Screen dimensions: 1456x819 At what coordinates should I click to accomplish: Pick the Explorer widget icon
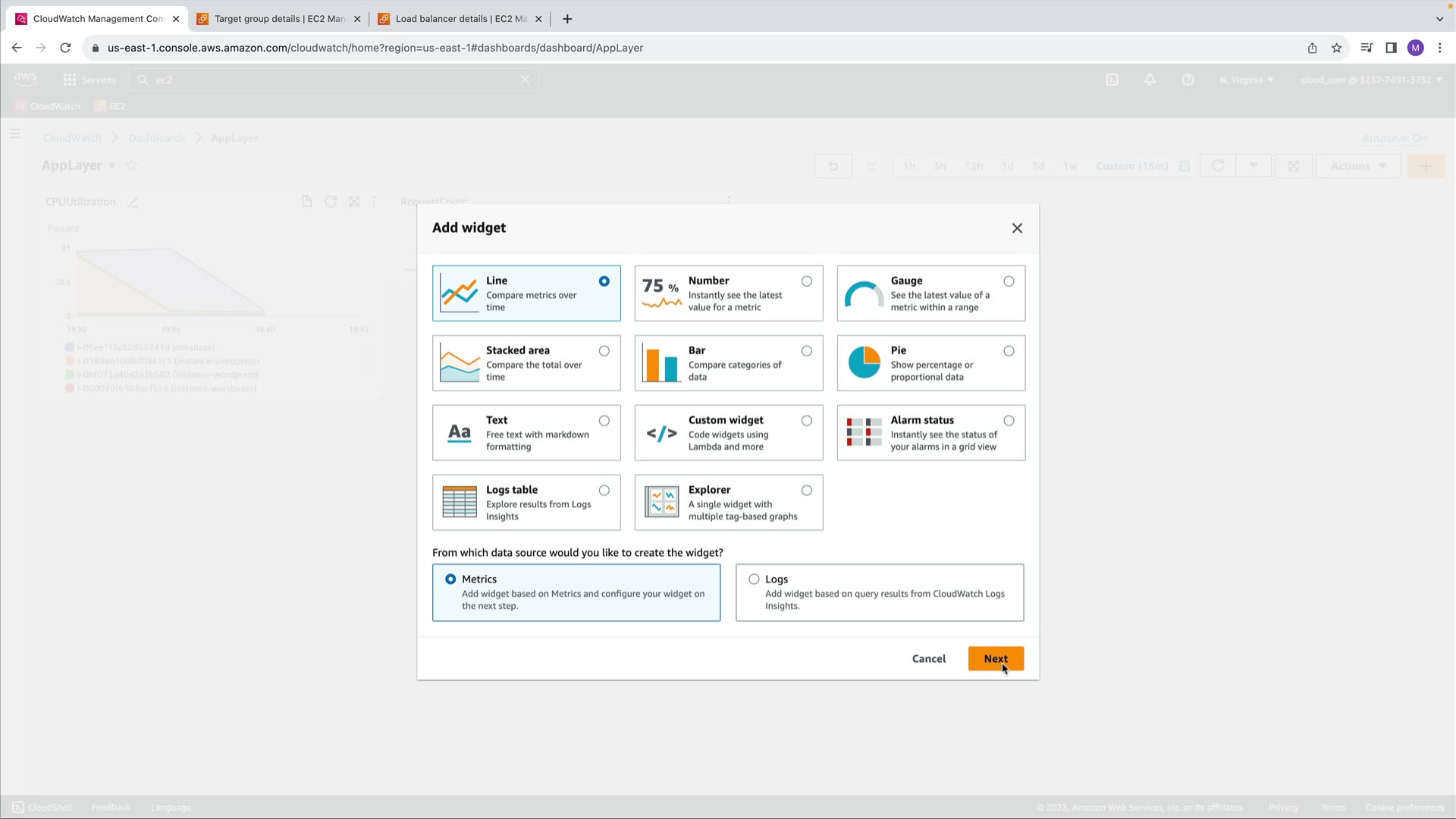click(x=661, y=502)
